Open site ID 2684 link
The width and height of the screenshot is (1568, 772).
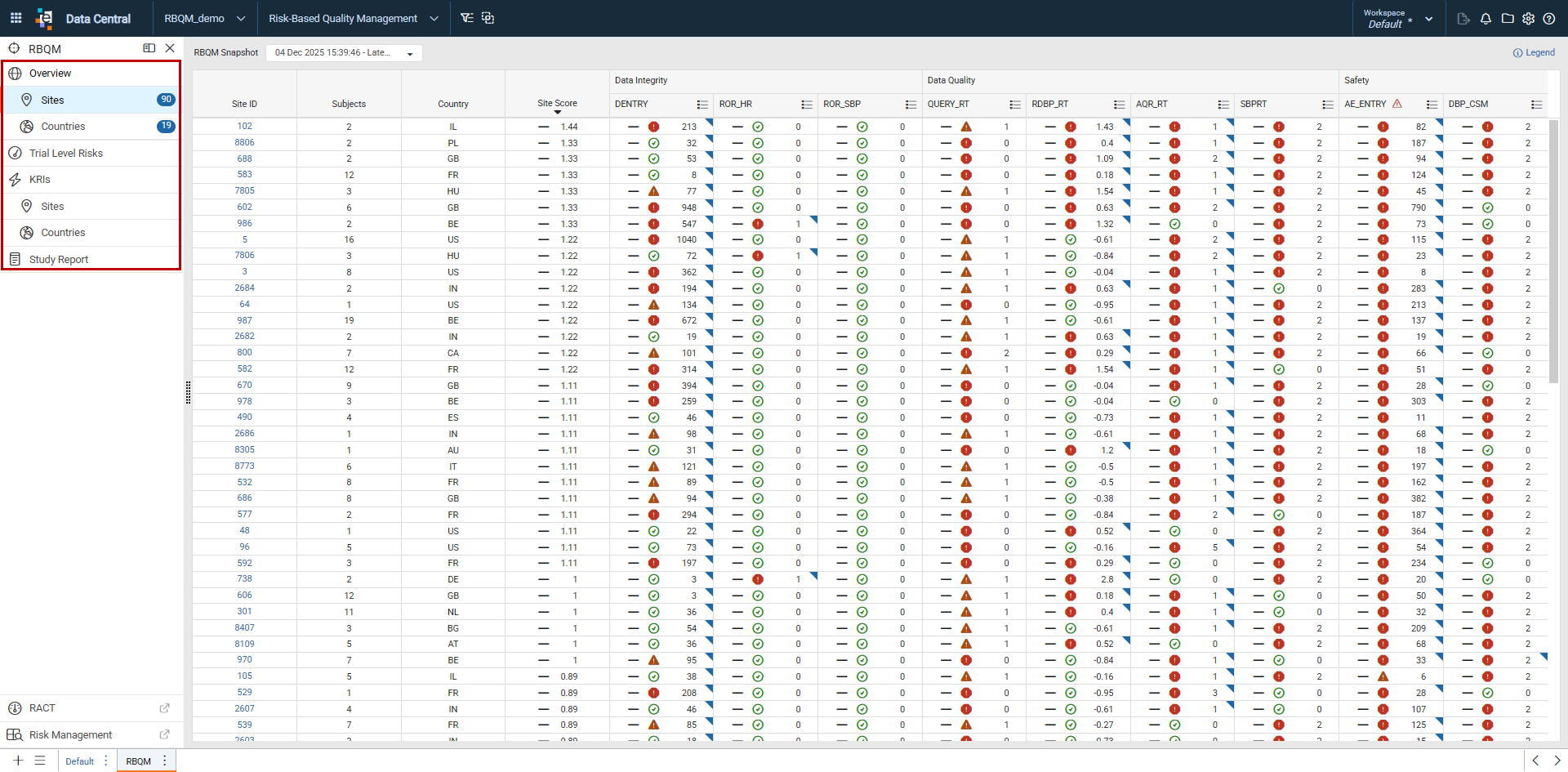tap(244, 288)
